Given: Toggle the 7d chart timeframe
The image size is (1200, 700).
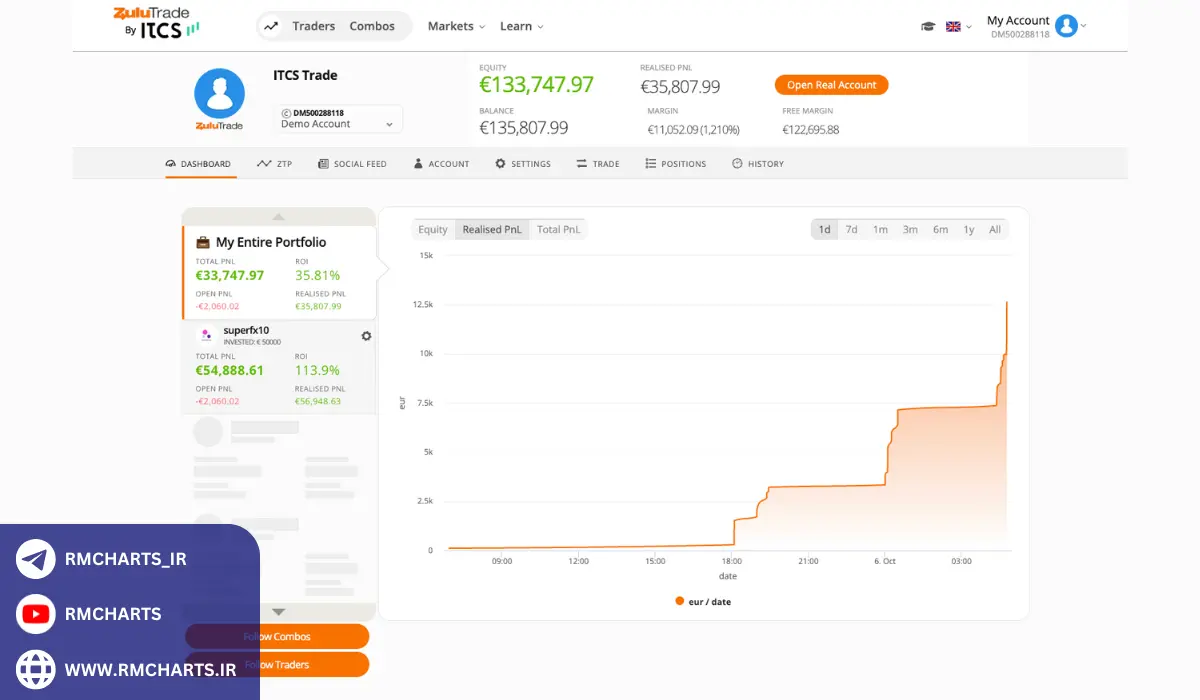Looking at the screenshot, I should [x=851, y=229].
